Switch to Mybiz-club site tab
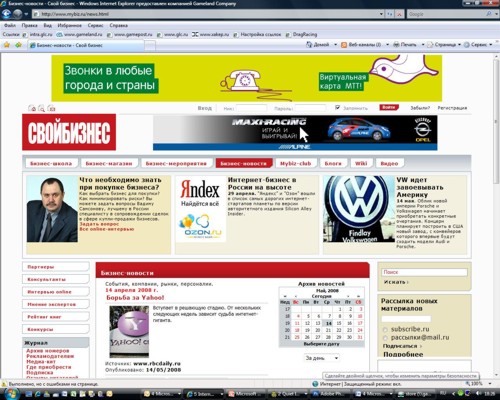The height and width of the screenshot is (400, 500). coord(295,163)
